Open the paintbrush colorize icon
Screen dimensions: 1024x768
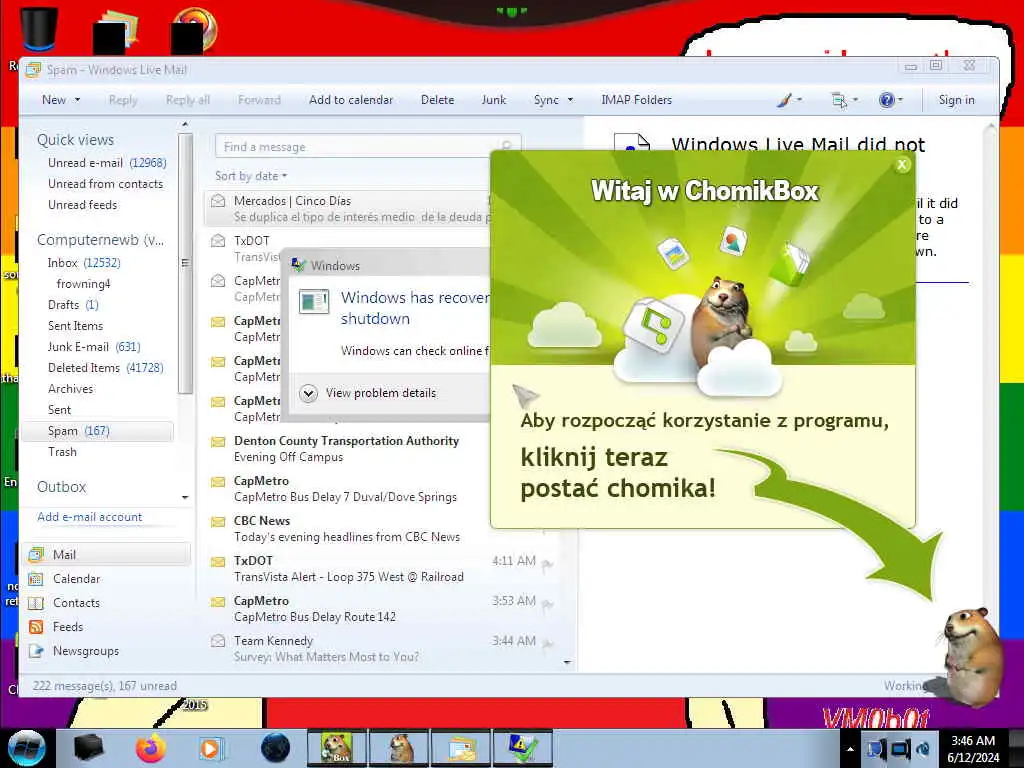pos(784,100)
